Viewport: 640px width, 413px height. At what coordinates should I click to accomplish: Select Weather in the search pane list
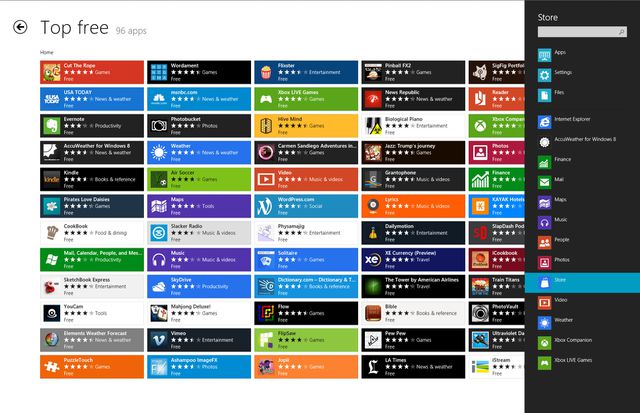point(582,322)
